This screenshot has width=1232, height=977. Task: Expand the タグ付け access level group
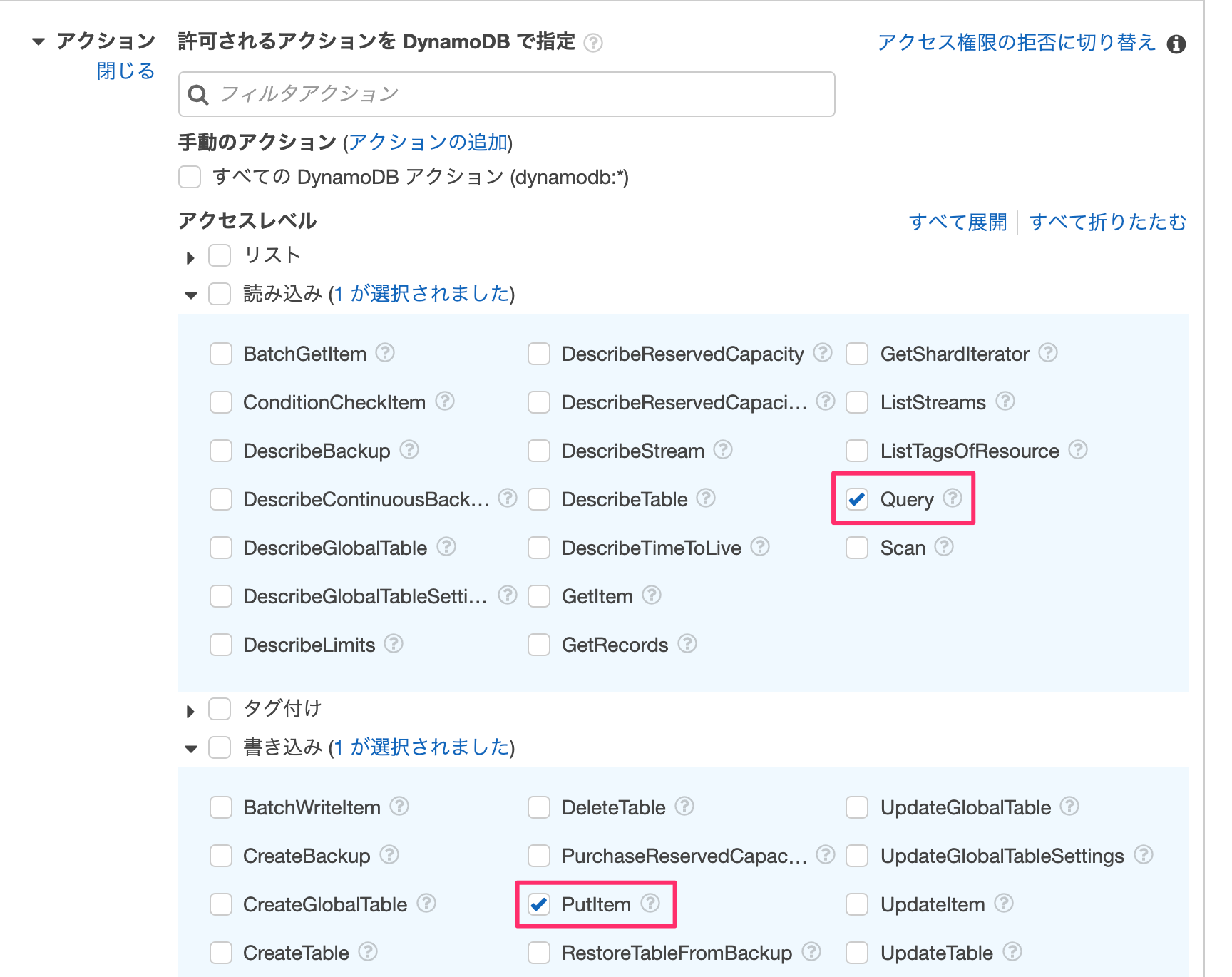(190, 711)
